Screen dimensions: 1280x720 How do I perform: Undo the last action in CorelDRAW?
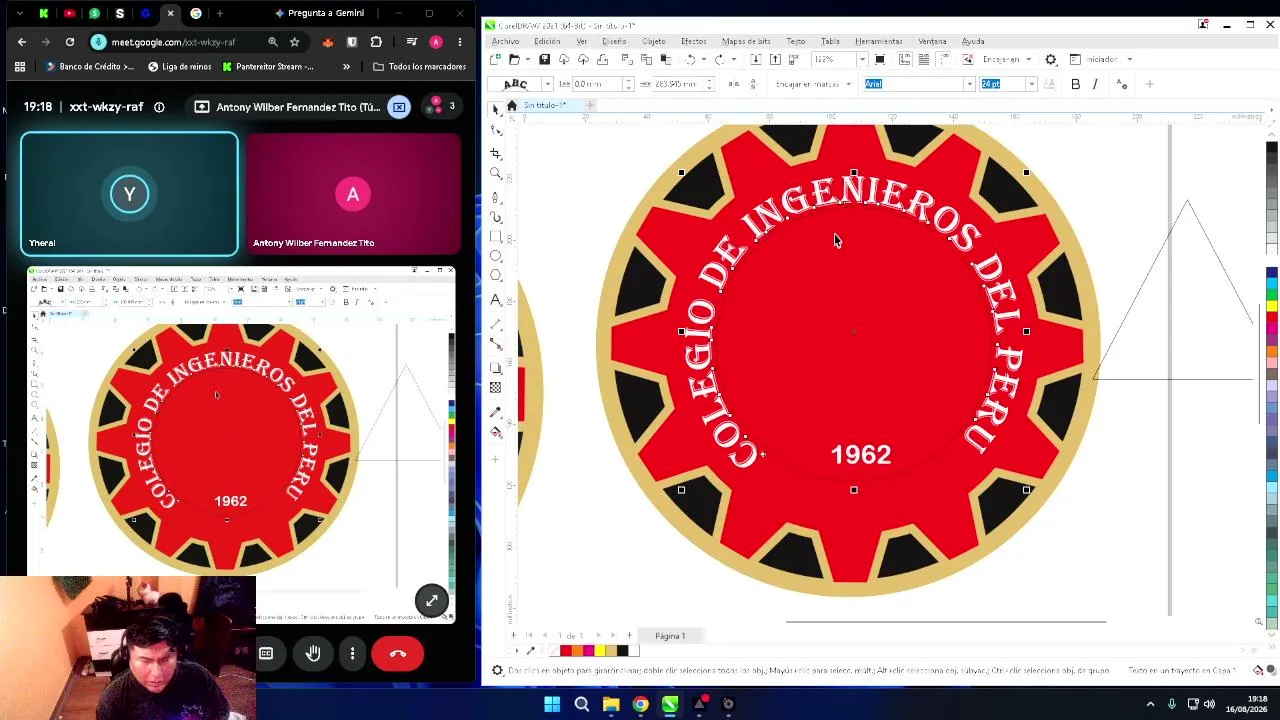(x=689, y=60)
